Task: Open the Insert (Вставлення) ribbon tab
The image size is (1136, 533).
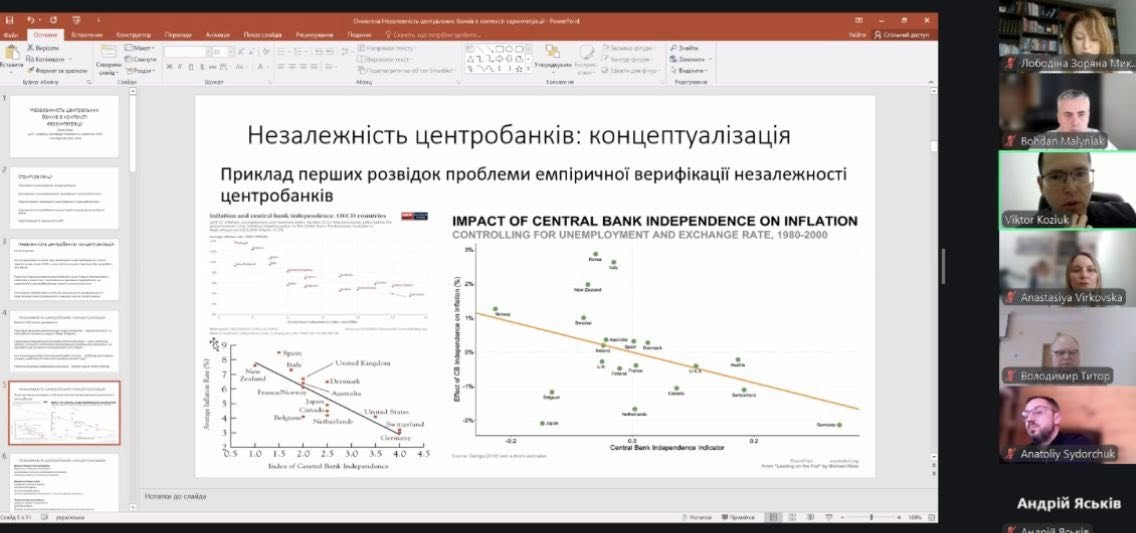Action: coord(87,34)
